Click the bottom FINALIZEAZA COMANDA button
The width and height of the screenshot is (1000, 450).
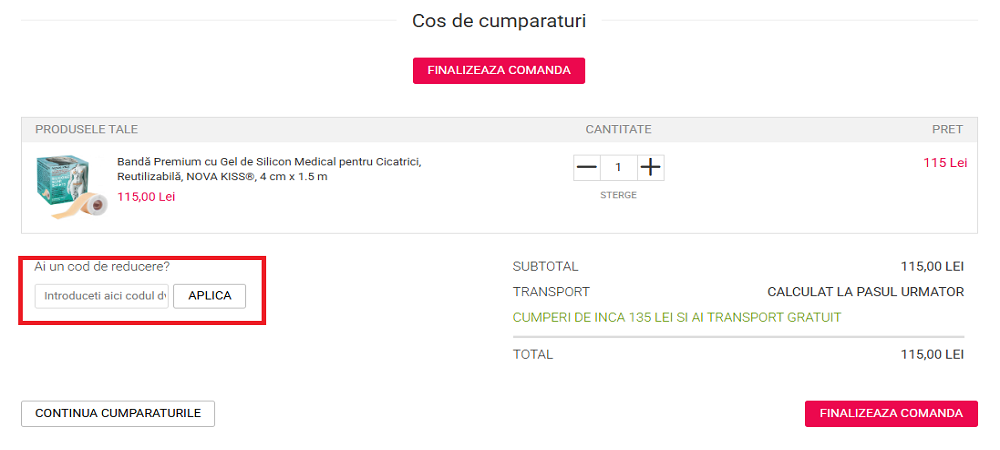[x=891, y=413]
